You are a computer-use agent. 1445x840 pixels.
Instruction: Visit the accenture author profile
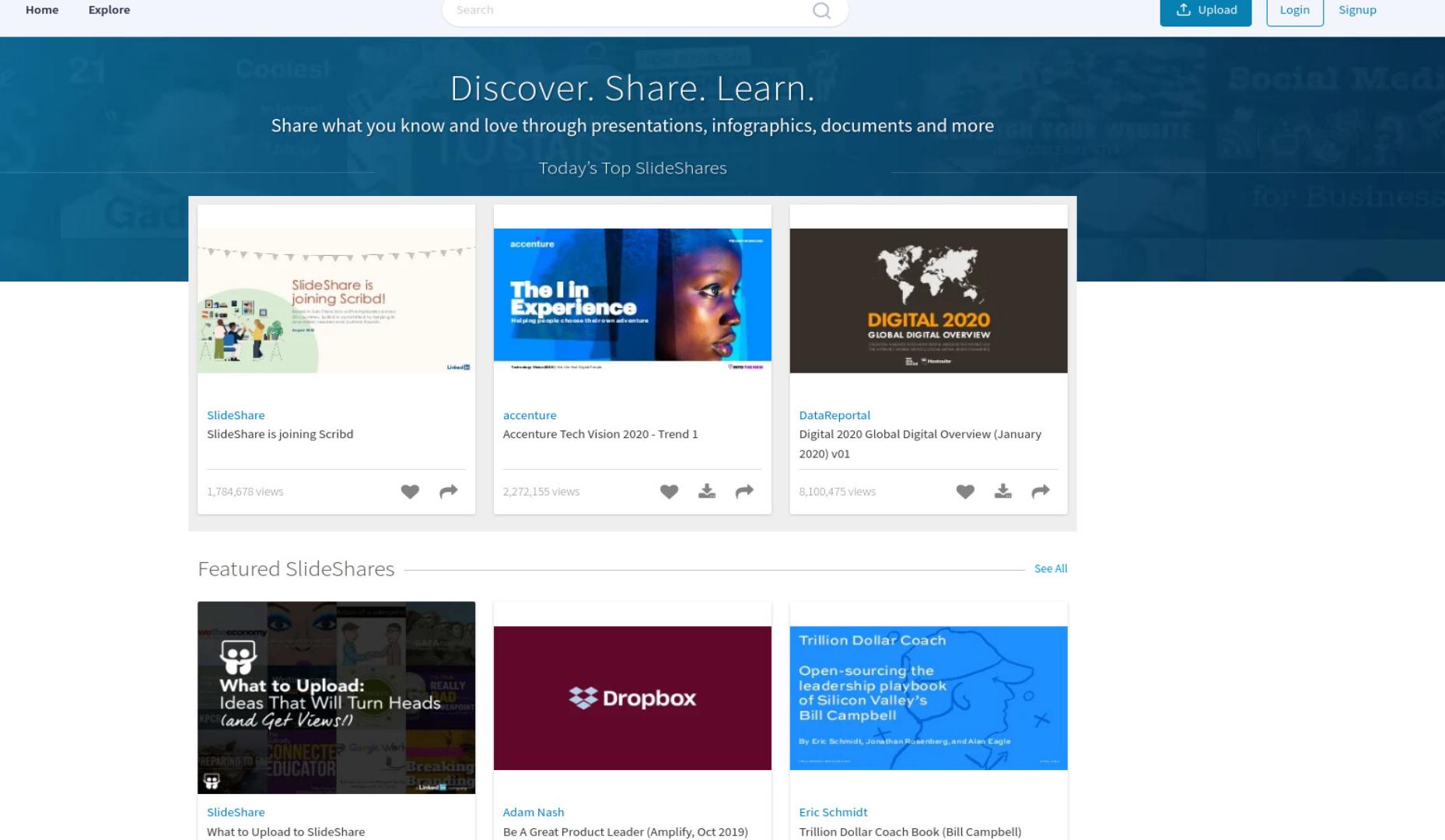point(530,415)
